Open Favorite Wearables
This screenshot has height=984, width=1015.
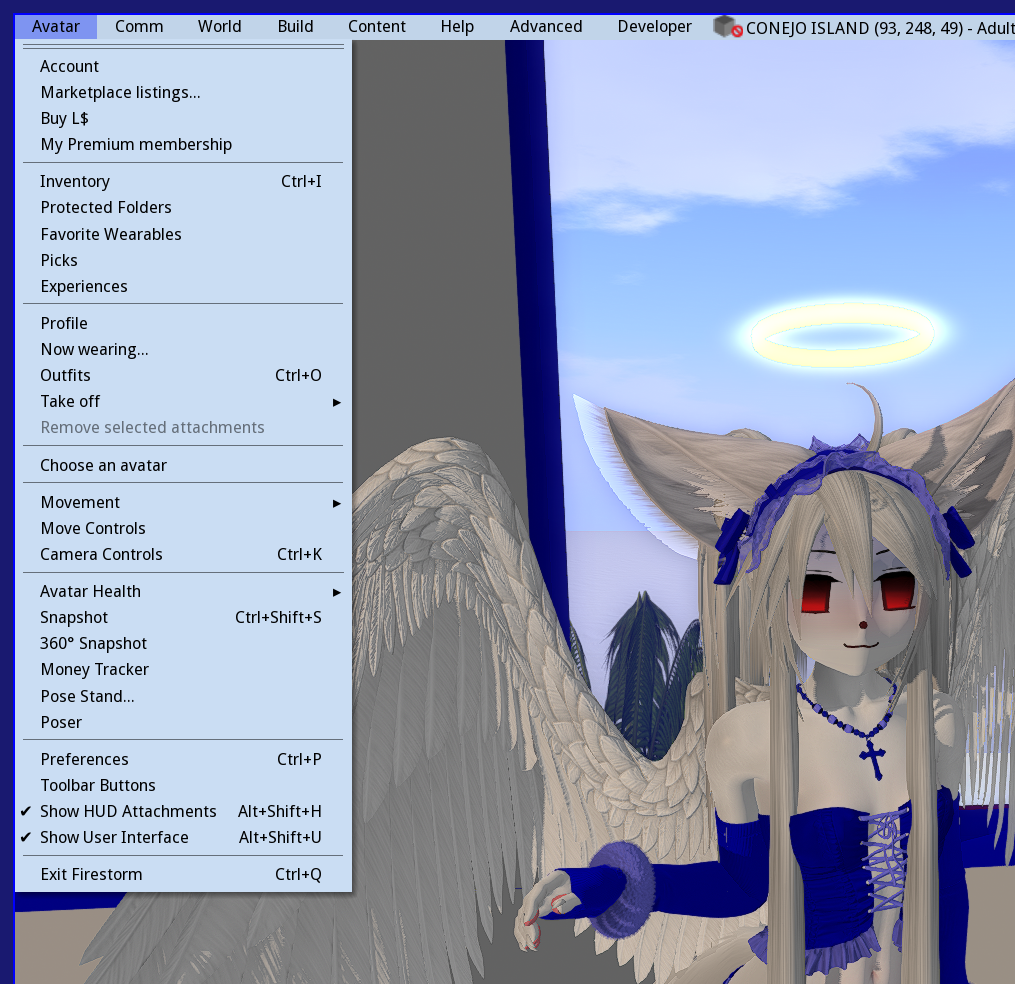coord(183,234)
